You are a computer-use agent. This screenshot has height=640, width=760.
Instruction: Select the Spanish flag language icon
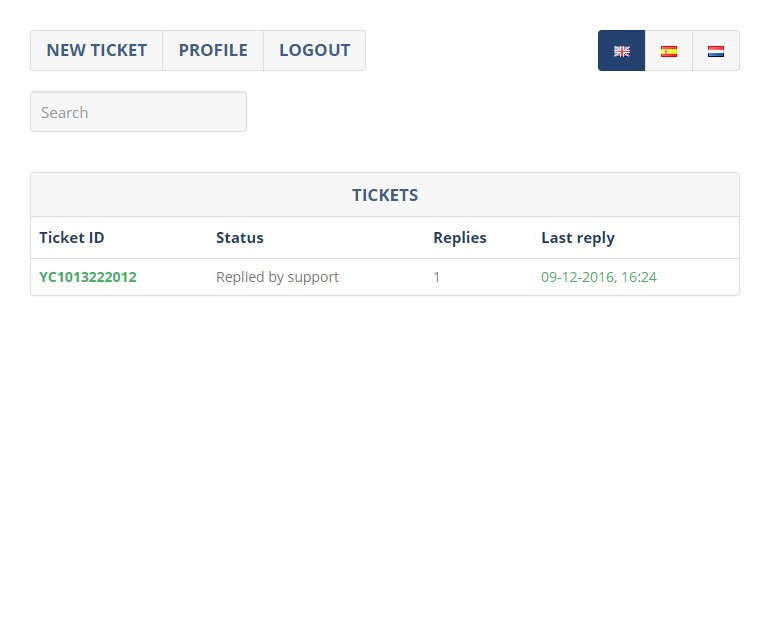pos(668,51)
